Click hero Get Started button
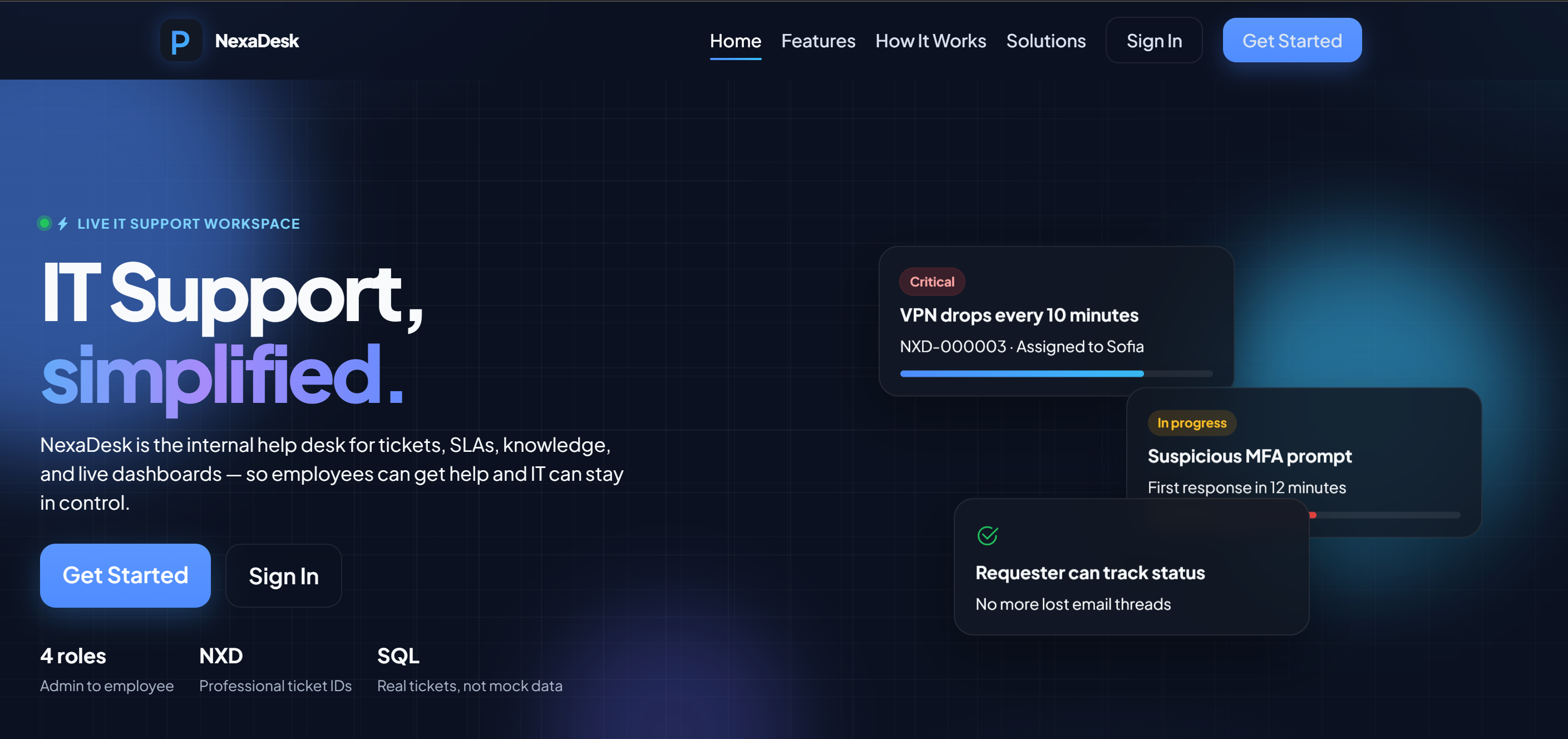Screen dimensions: 1568x739 pos(125,575)
